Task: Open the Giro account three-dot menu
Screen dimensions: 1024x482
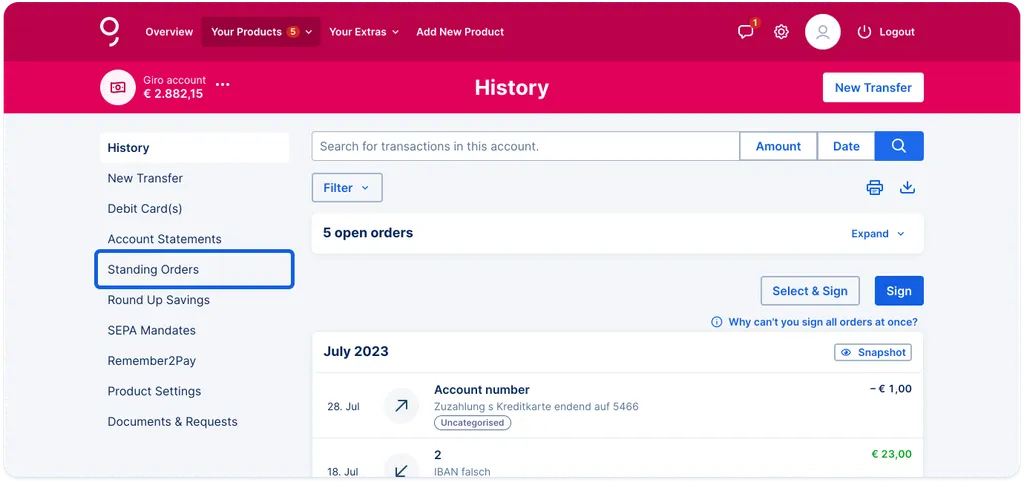Action: tap(223, 85)
